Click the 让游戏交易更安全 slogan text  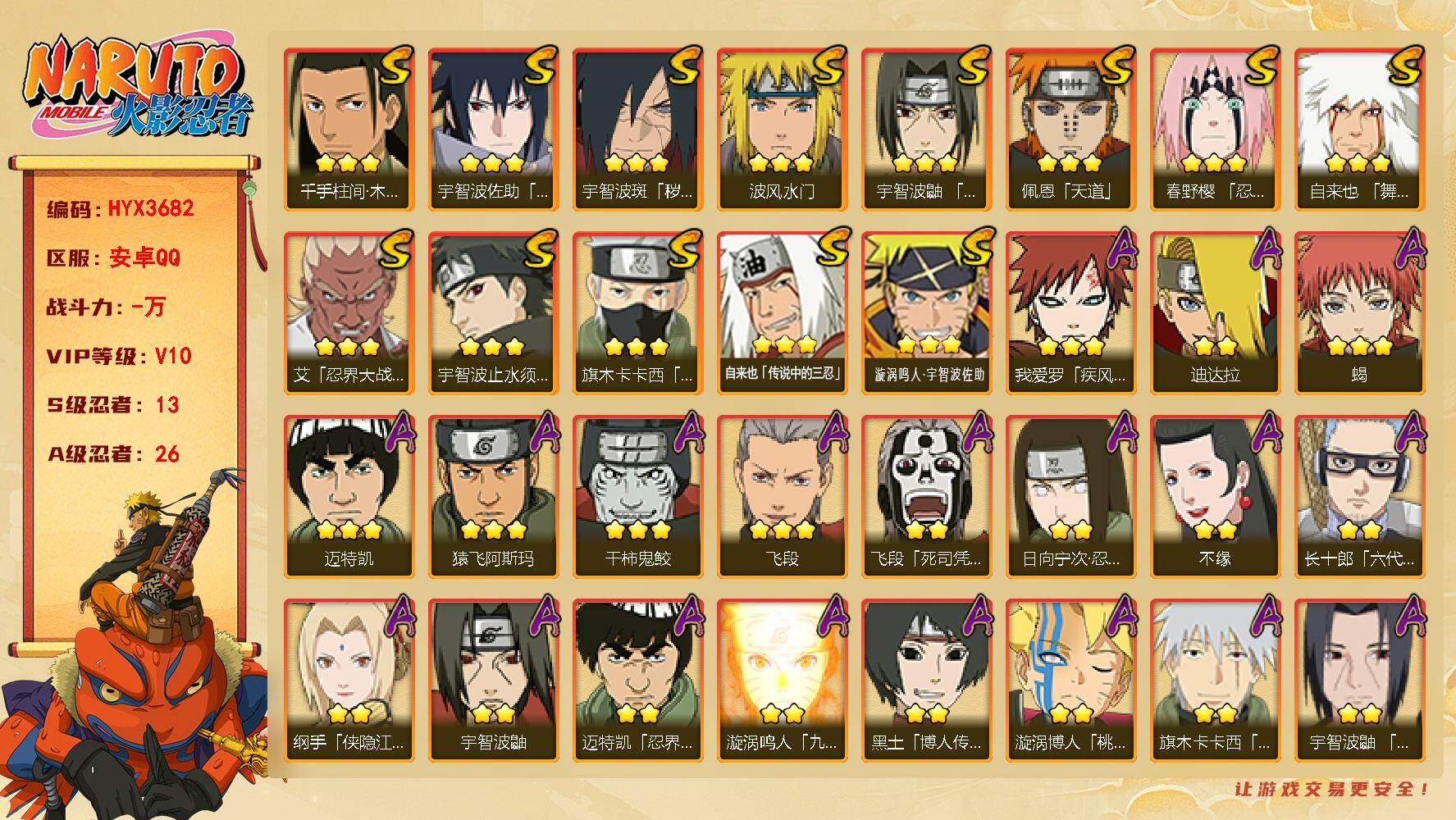tap(1333, 789)
